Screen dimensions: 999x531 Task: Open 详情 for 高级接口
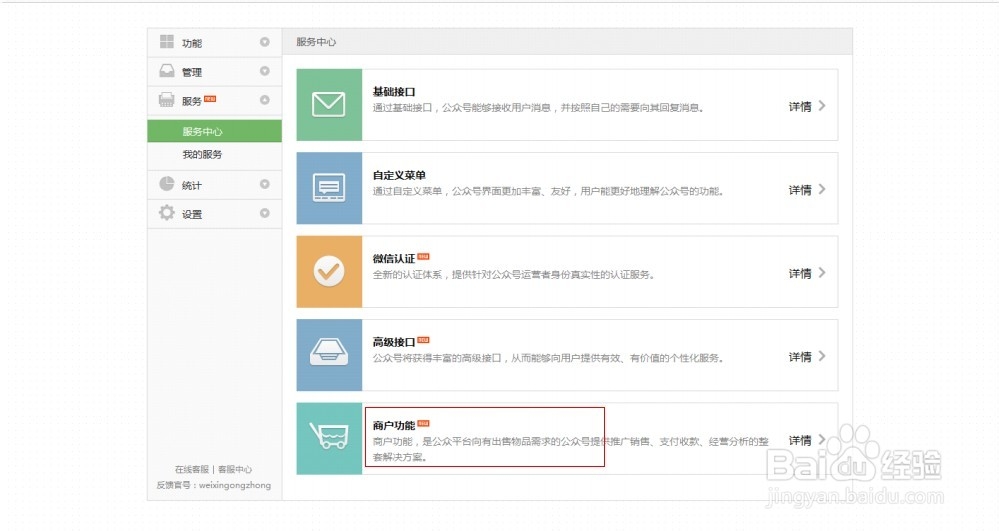coord(800,357)
